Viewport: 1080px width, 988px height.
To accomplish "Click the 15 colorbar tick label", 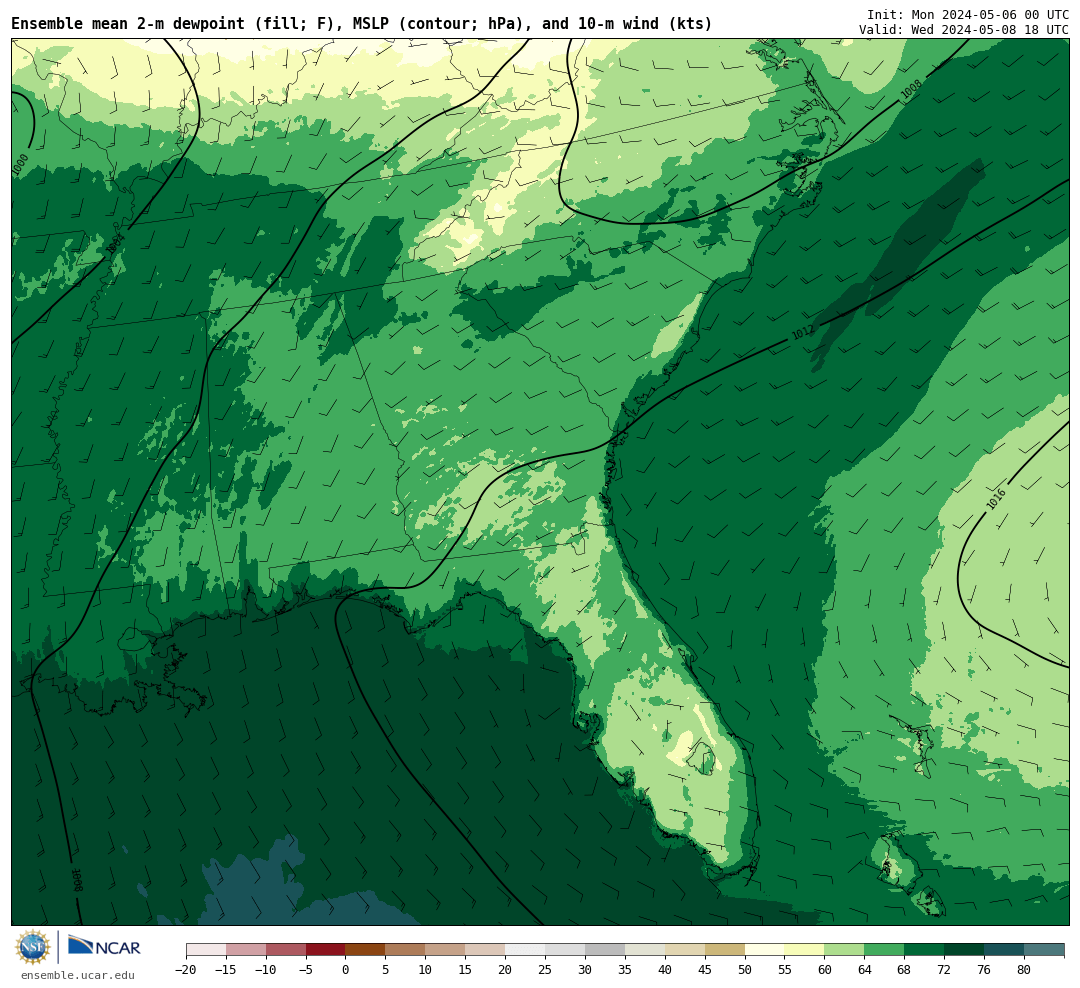I will click(x=466, y=969).
